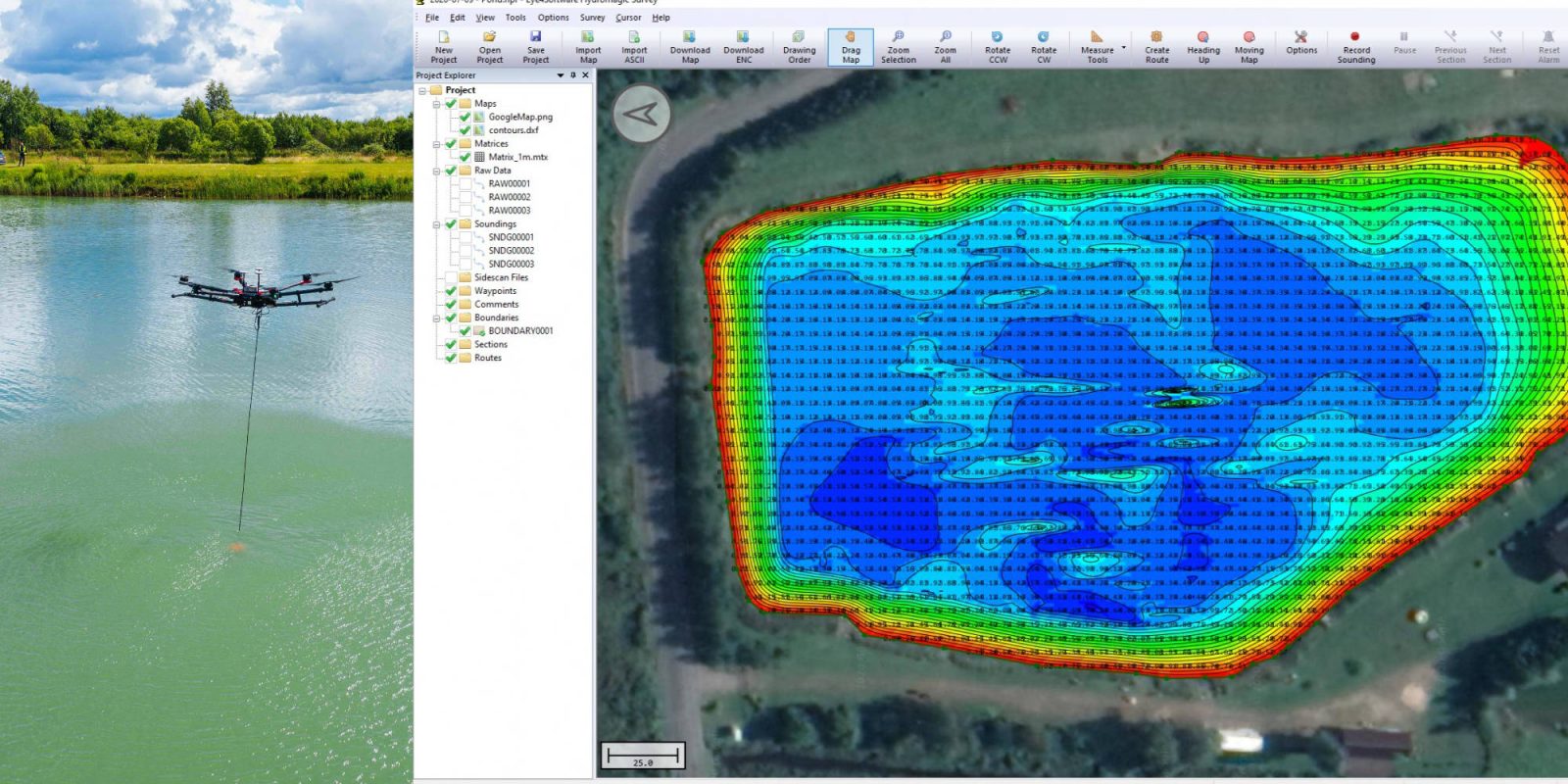Enable Heading Up mode
Screen dimensions: 1568x784
pyautogui.click(x=1203, y=46)
